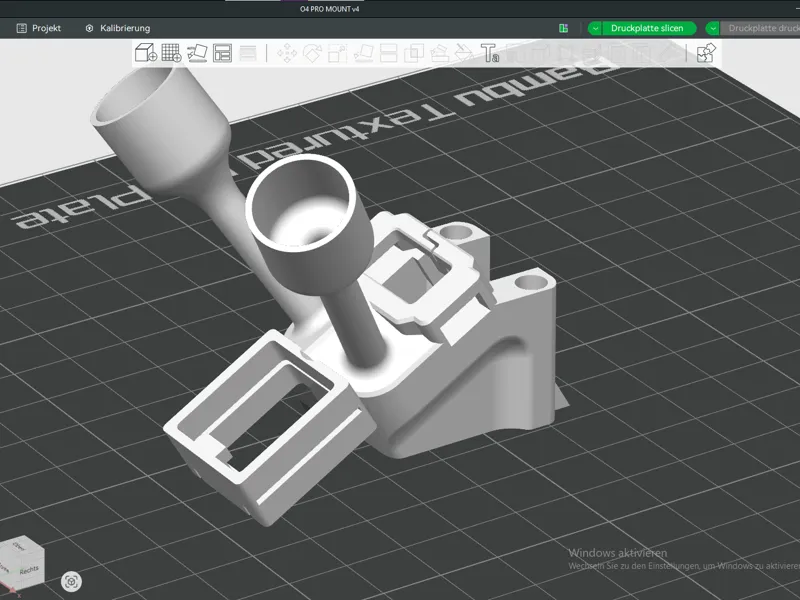Open the Text shape tool

[490, 53]
